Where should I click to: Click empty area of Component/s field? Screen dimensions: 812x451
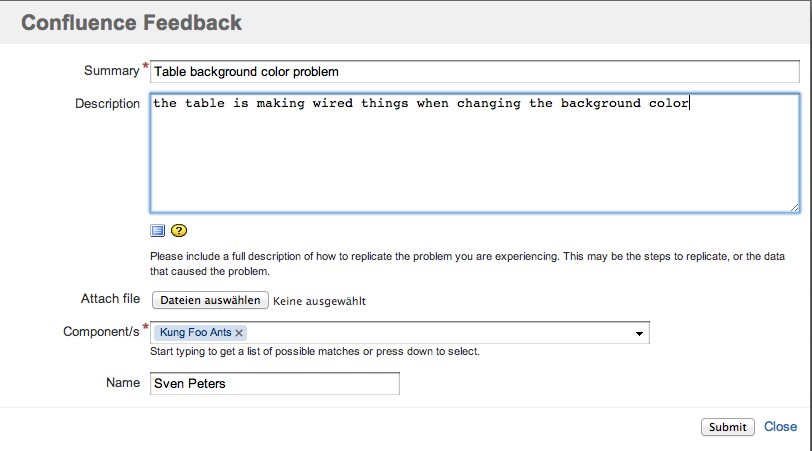[440, 333]
